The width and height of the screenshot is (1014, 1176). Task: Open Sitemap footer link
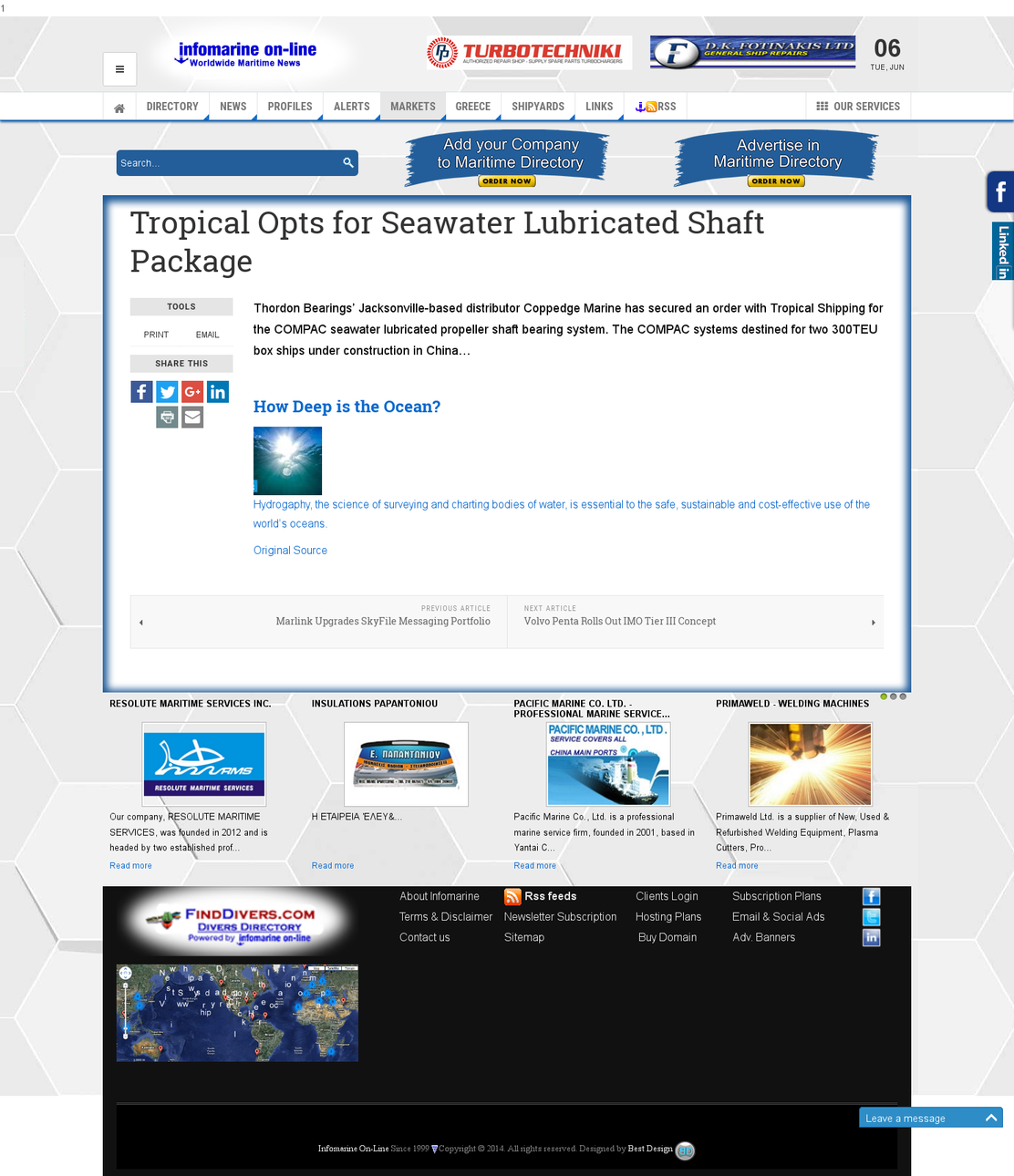524,937
